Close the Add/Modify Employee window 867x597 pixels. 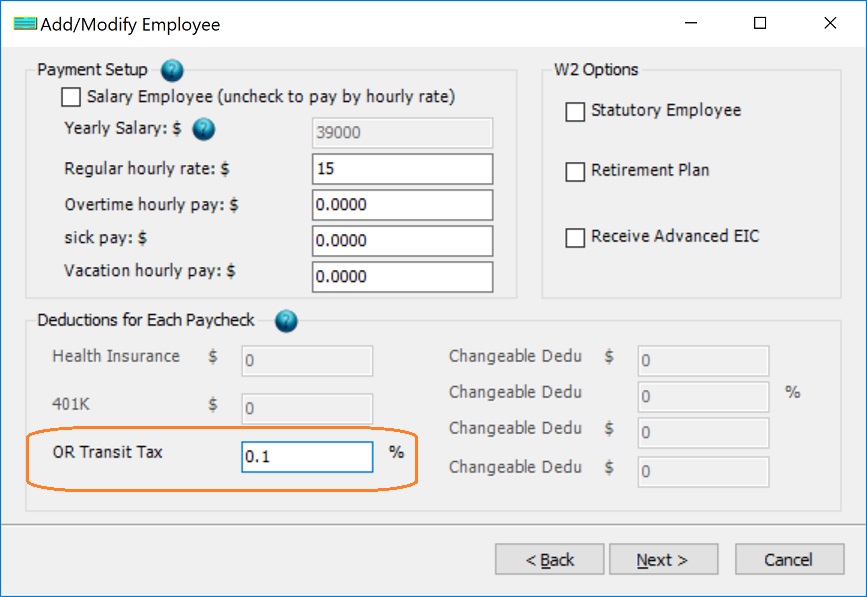pyautogui.click(x=830, y=24)
